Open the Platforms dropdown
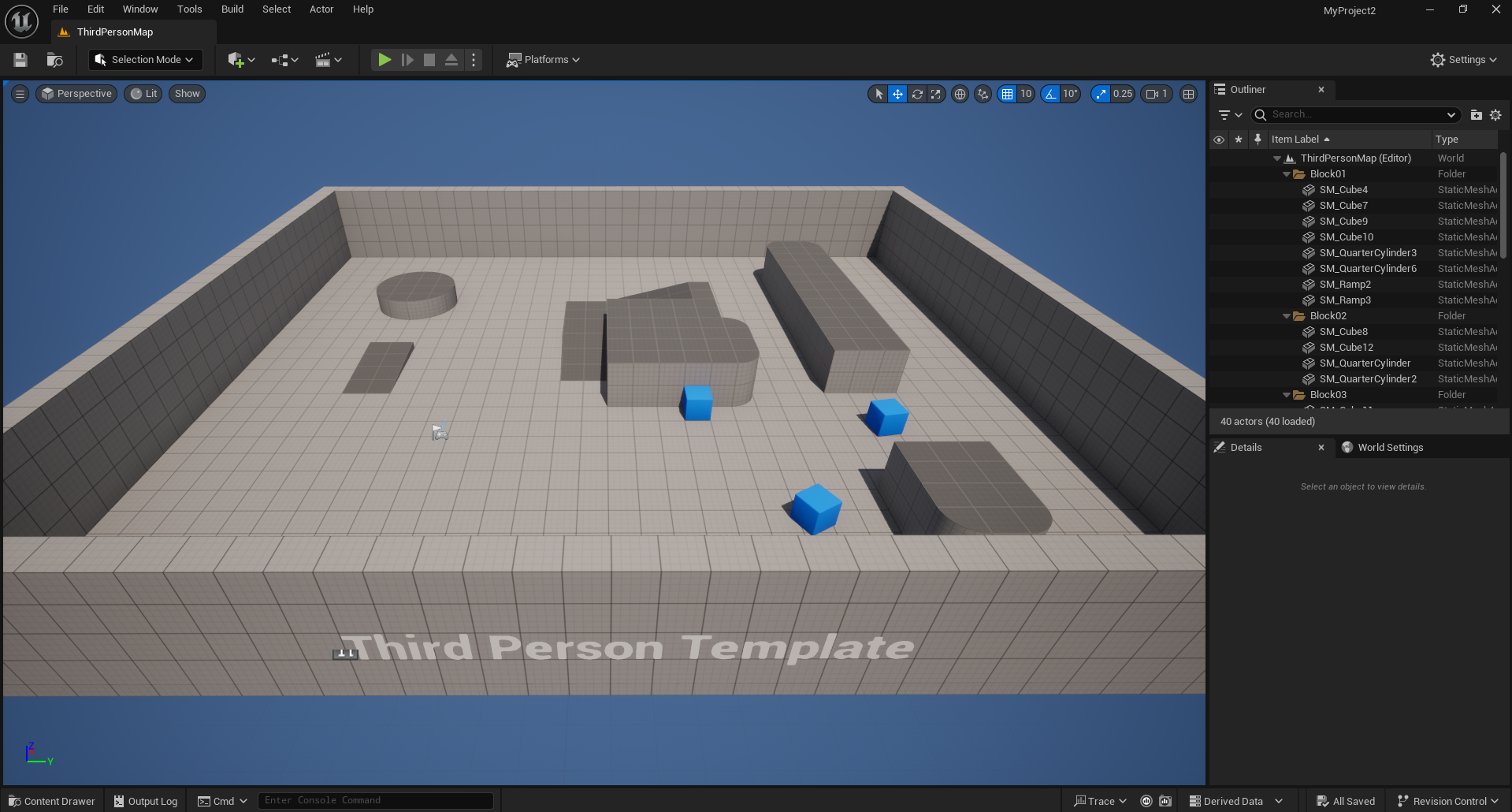Viewport: 1512px width, 812px height. (543, 60)
